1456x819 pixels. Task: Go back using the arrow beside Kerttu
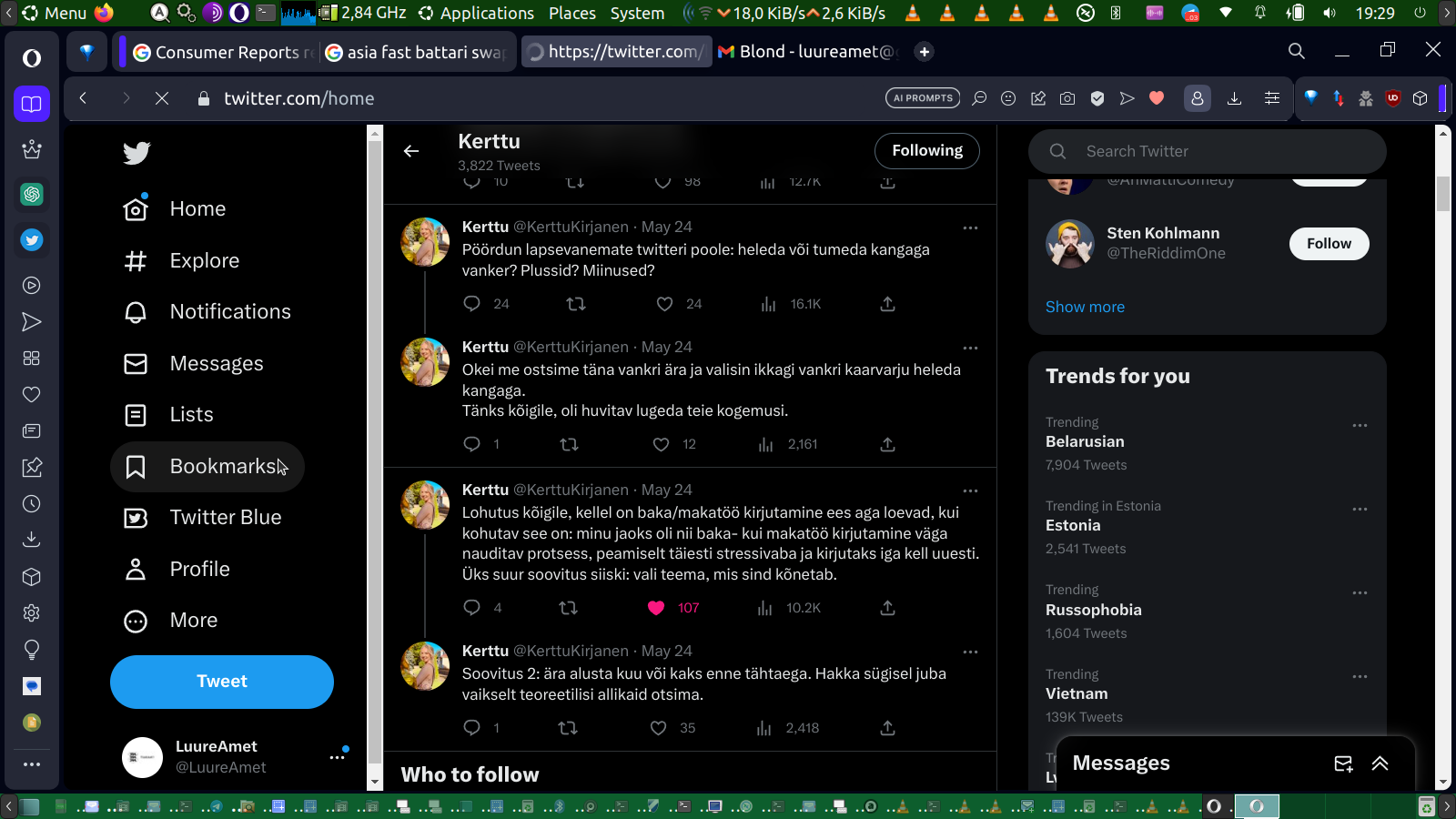point(411,151)
